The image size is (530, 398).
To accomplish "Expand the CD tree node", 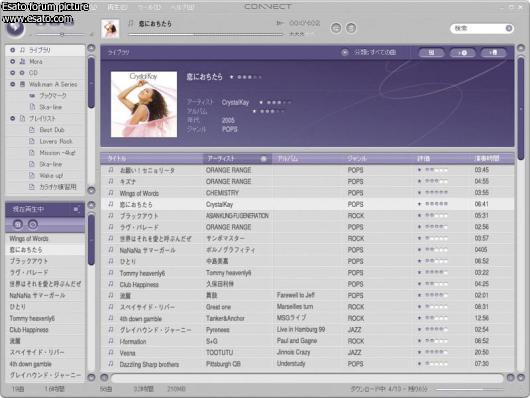I will (13, 73).
